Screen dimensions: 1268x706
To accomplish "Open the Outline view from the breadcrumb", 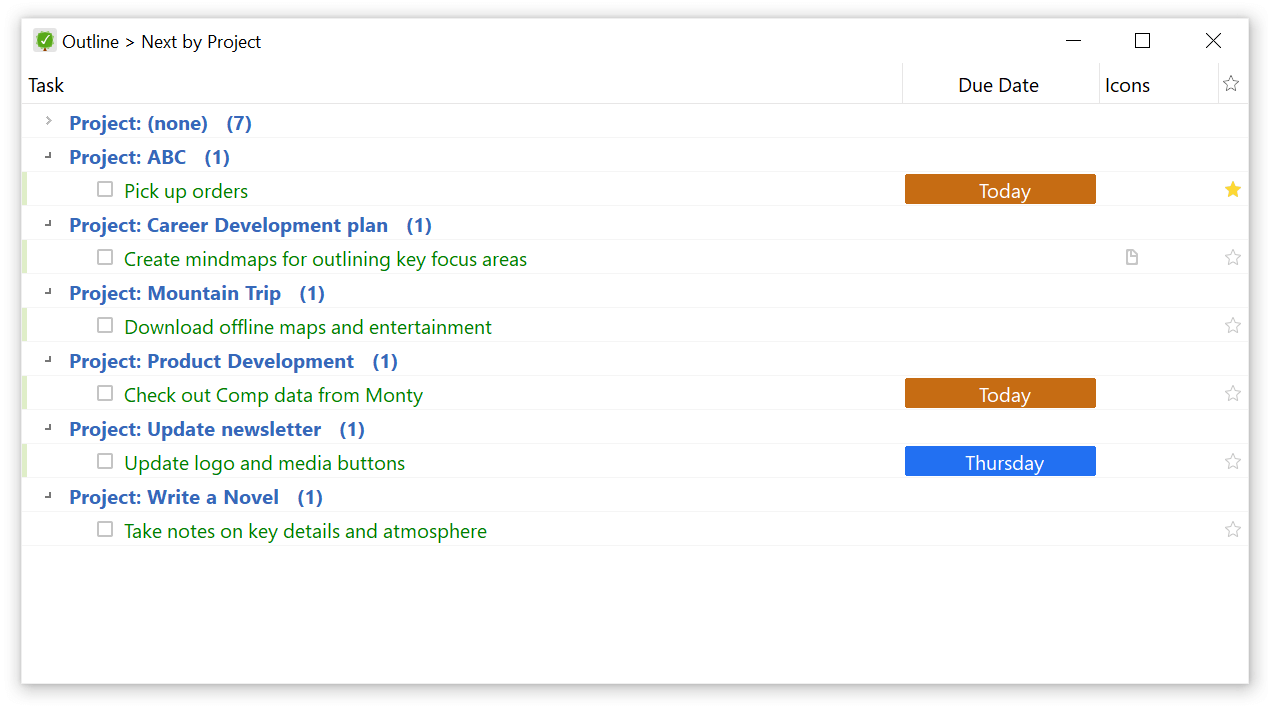I will 88,41.
